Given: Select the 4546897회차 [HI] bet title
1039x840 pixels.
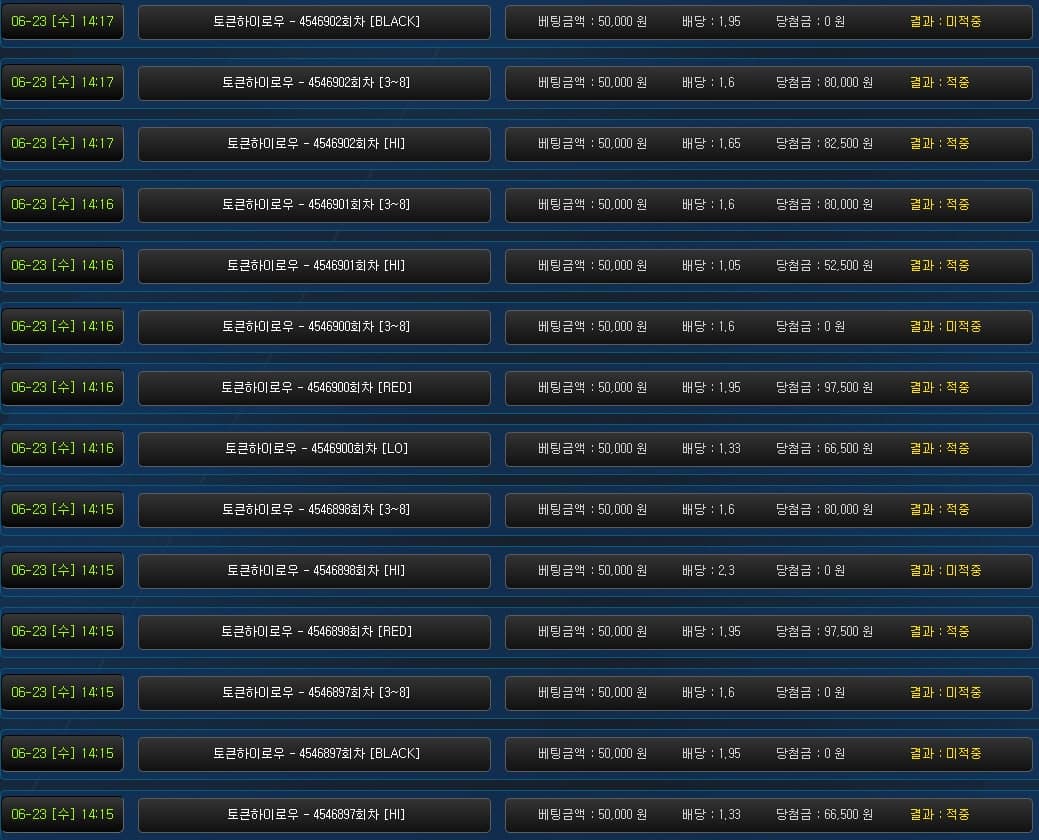Looking at the screenshot, I should click(x=314, y=815).
